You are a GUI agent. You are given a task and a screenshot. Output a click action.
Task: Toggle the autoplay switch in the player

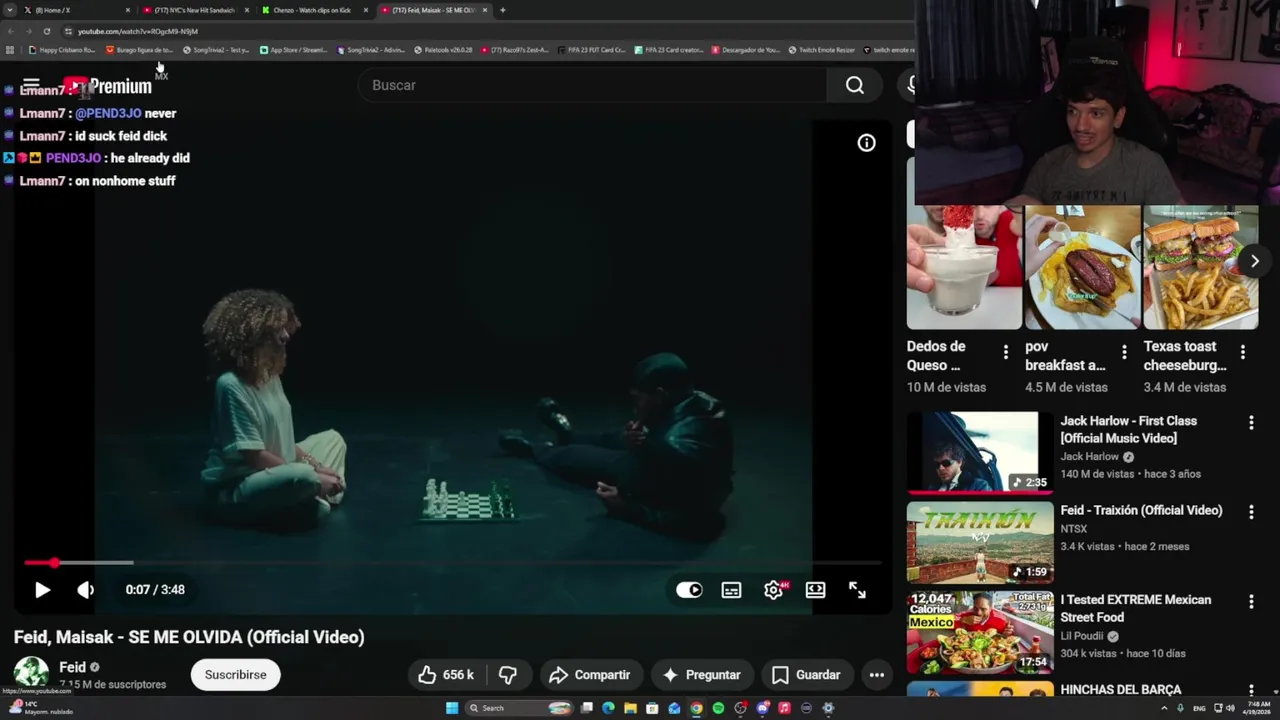pyautogui.click(x=689, y=590)
